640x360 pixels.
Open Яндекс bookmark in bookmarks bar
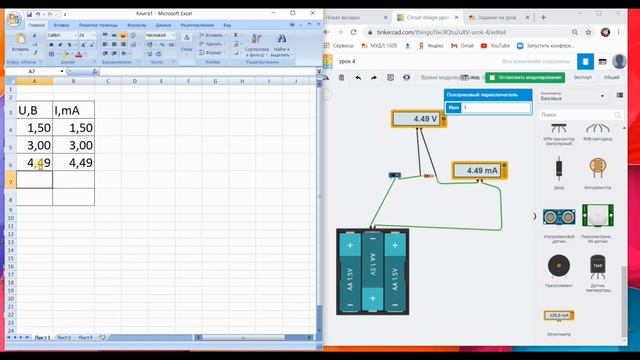[431, 46]
